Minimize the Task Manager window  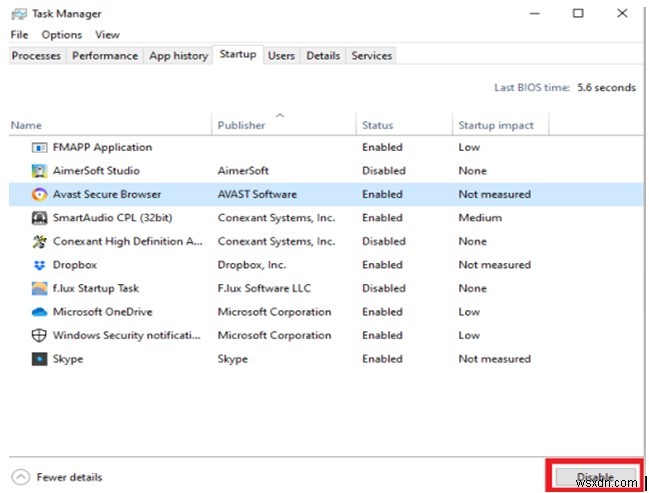535,13
